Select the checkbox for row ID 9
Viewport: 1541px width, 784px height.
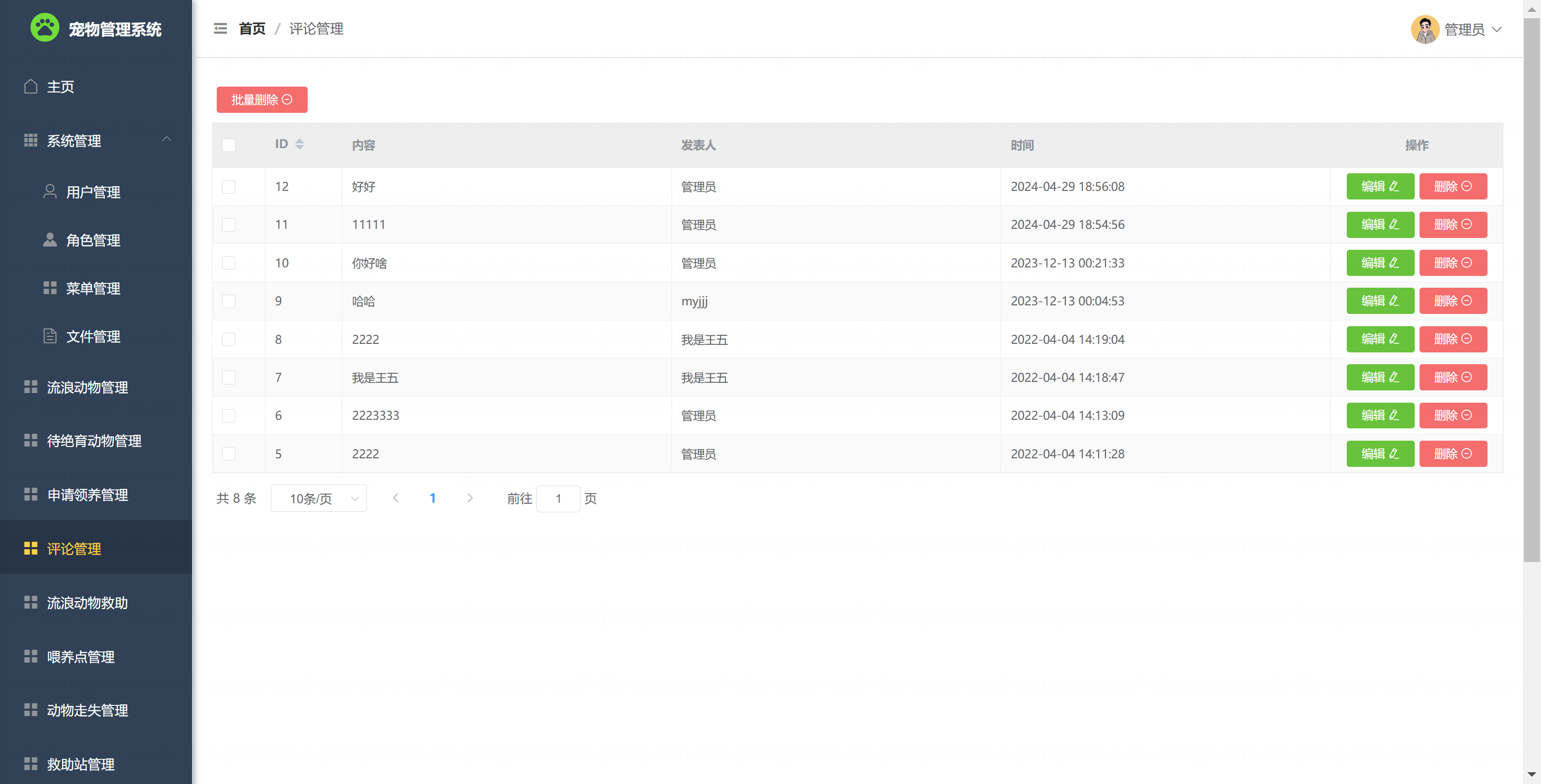[228, 301]
